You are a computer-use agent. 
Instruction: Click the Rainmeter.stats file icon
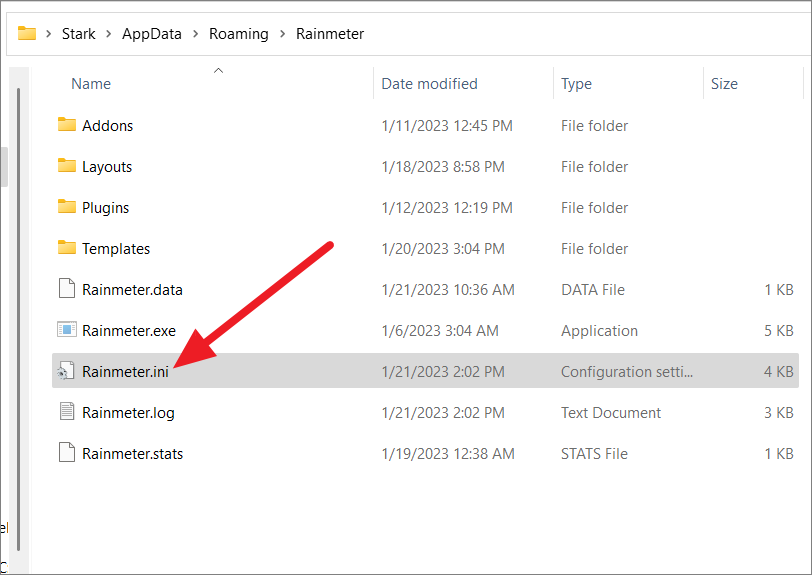tap(66, 453)
